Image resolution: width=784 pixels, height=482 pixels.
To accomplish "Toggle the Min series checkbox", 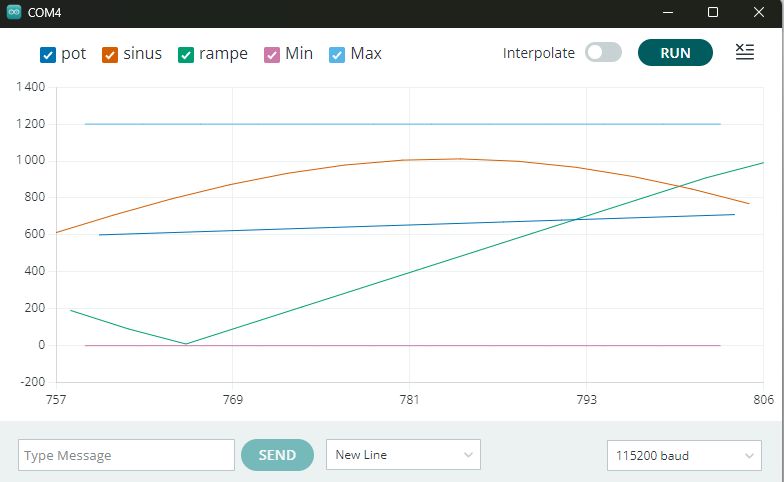I will [272, 55].
